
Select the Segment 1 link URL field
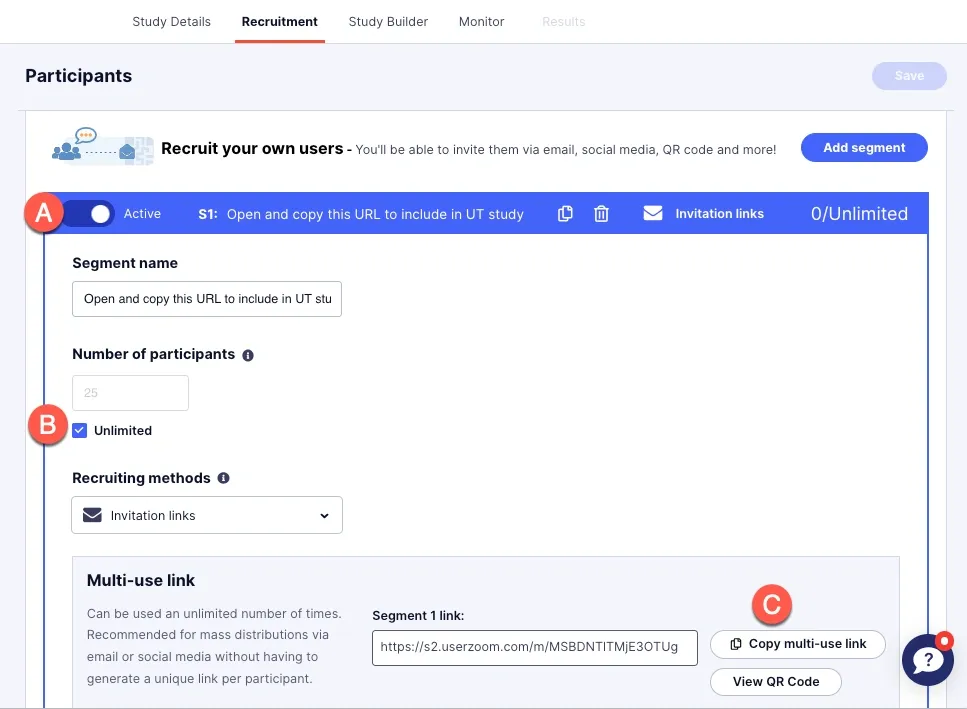point(534,647)
